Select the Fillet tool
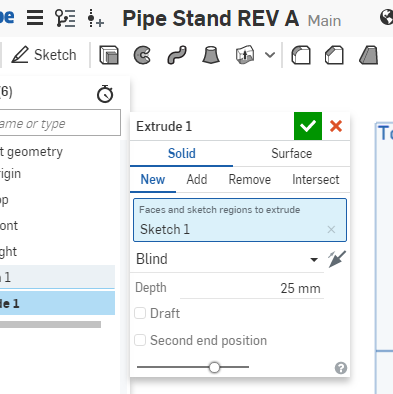This screenshot has width=393, height=394. pos(301,55)
